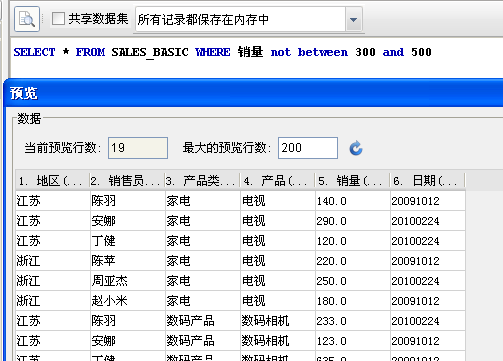Click the blue refresh preview icon
Image resolution: width=503 pixels, height=361 pixels.
click(356, 148)
